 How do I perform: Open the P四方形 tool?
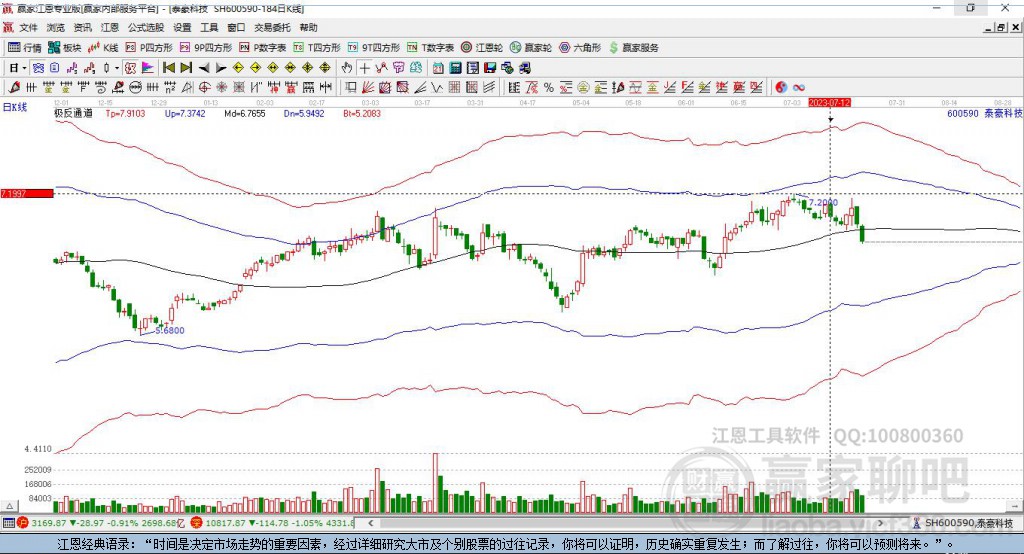pyautogui.click(x=149, y=48)
